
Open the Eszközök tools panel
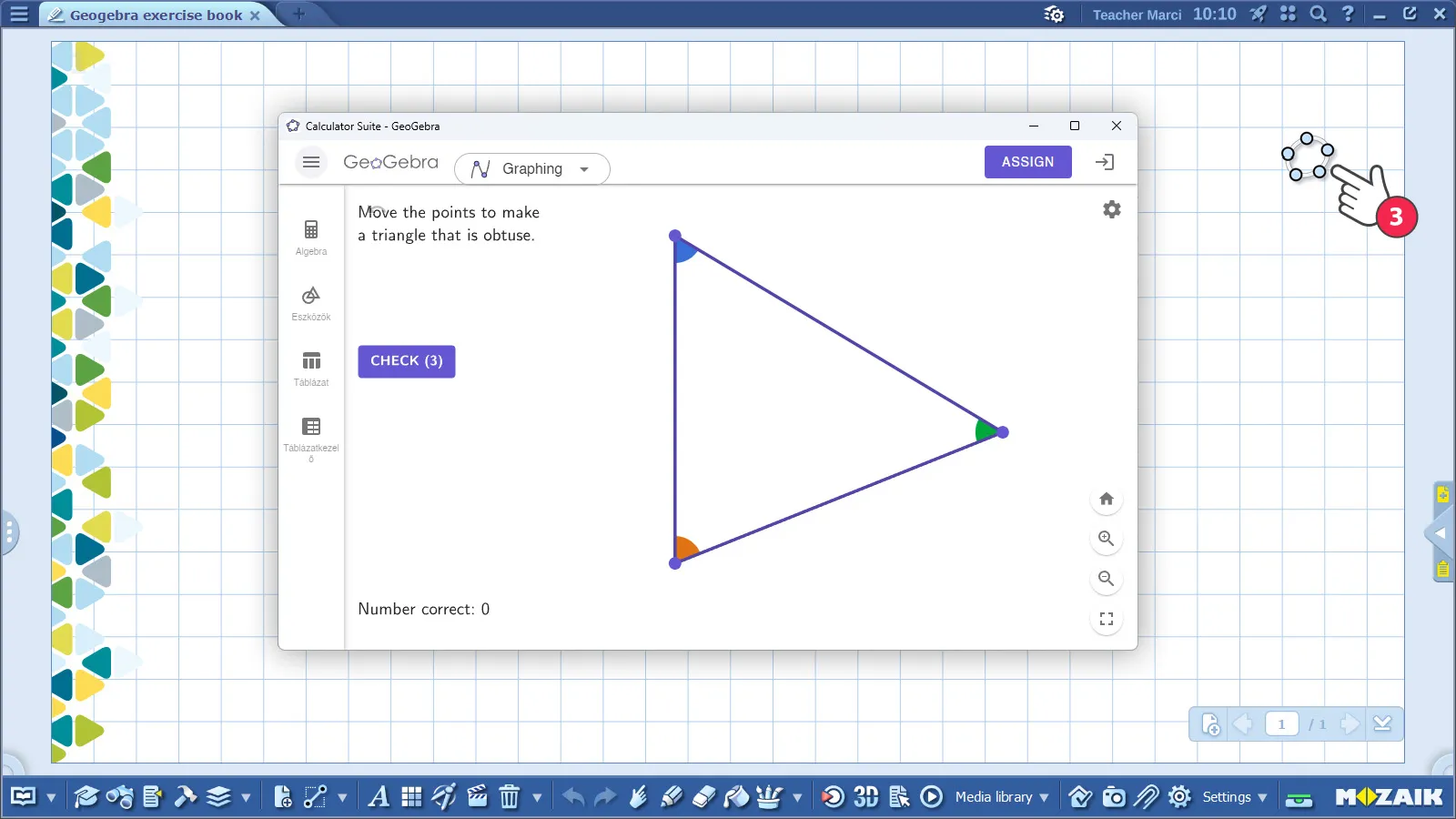[x=311, y=303]
